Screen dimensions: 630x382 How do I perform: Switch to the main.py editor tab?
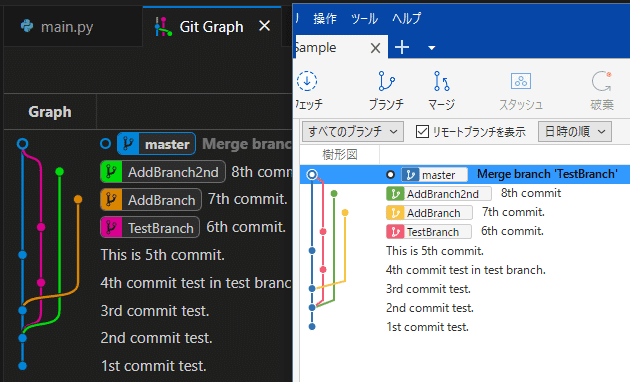[57, 27]
